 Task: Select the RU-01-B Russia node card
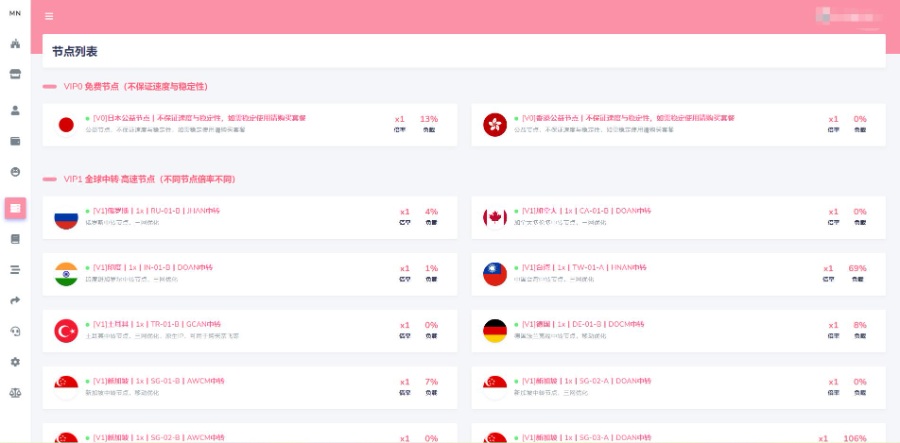coord(249,217)
